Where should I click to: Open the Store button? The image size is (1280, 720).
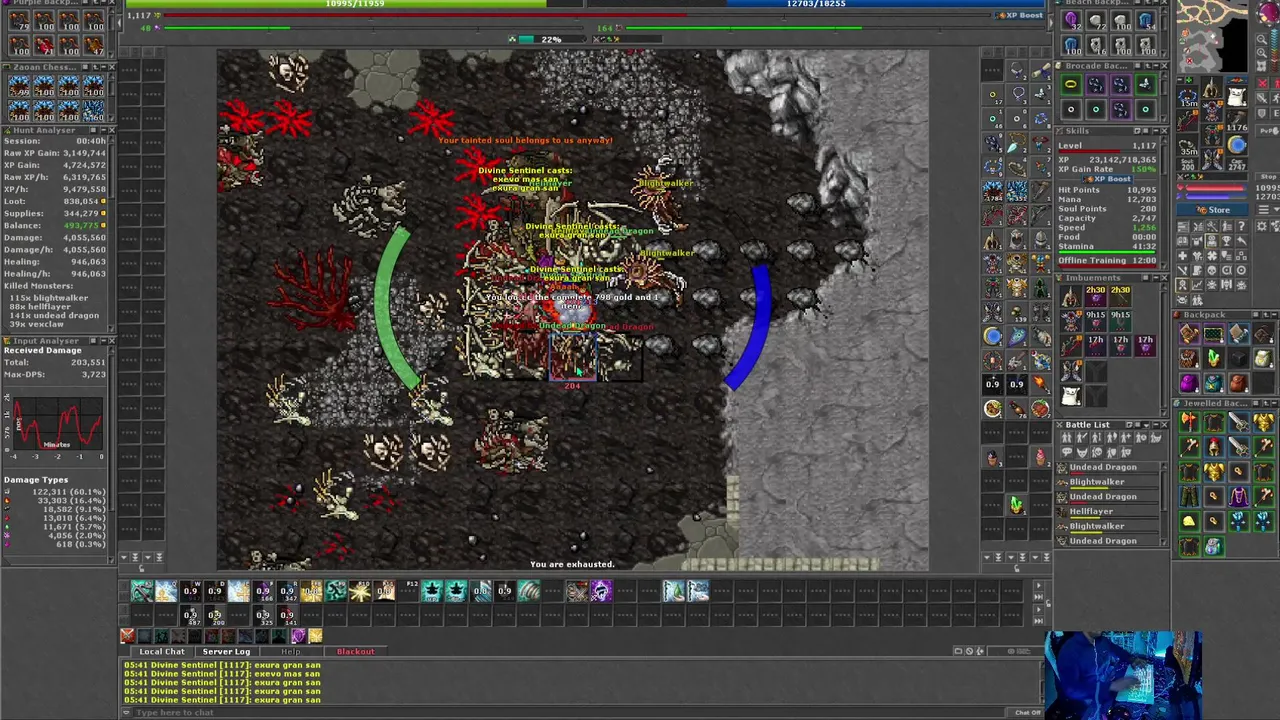(x=1214, y=210)
